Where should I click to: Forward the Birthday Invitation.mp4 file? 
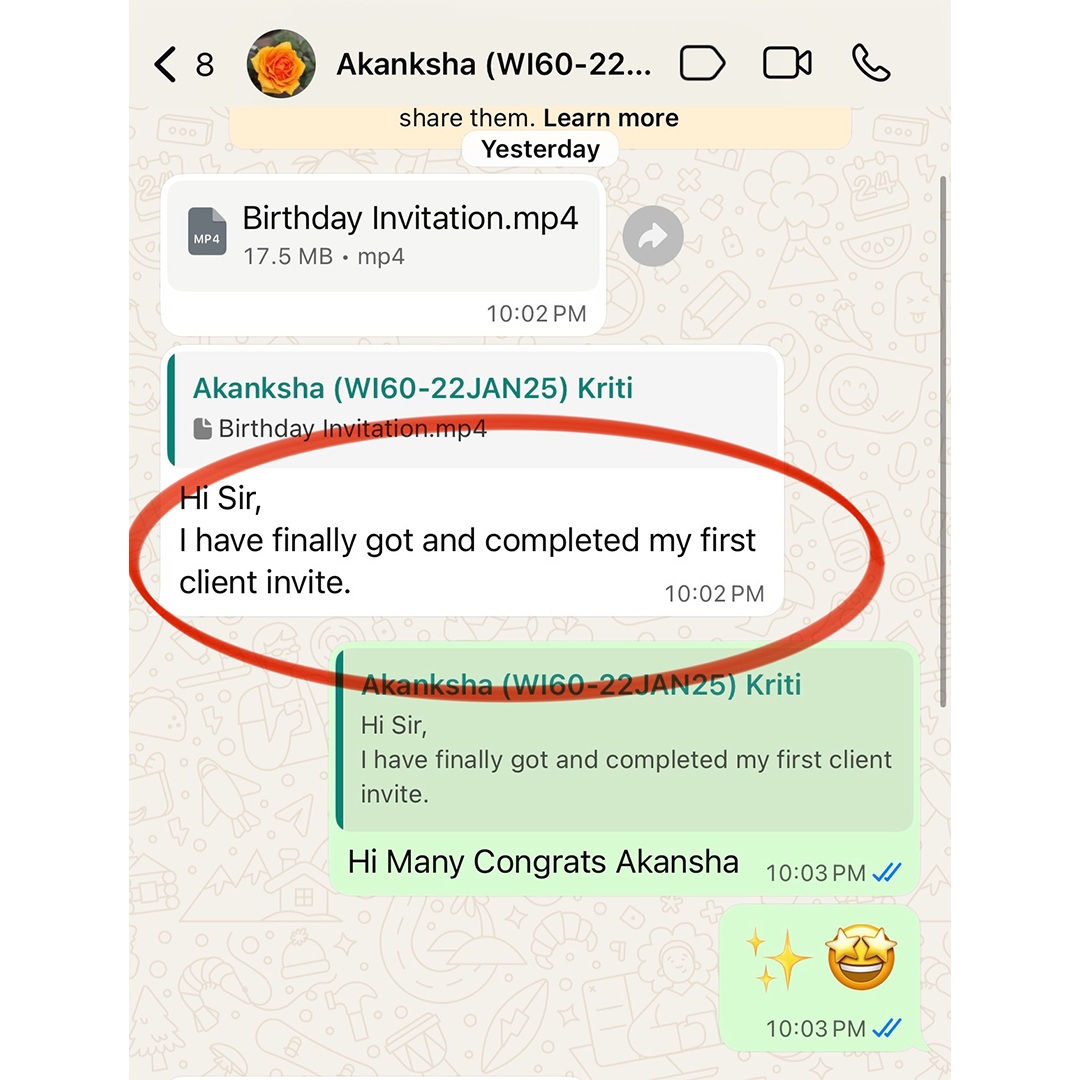652,236
